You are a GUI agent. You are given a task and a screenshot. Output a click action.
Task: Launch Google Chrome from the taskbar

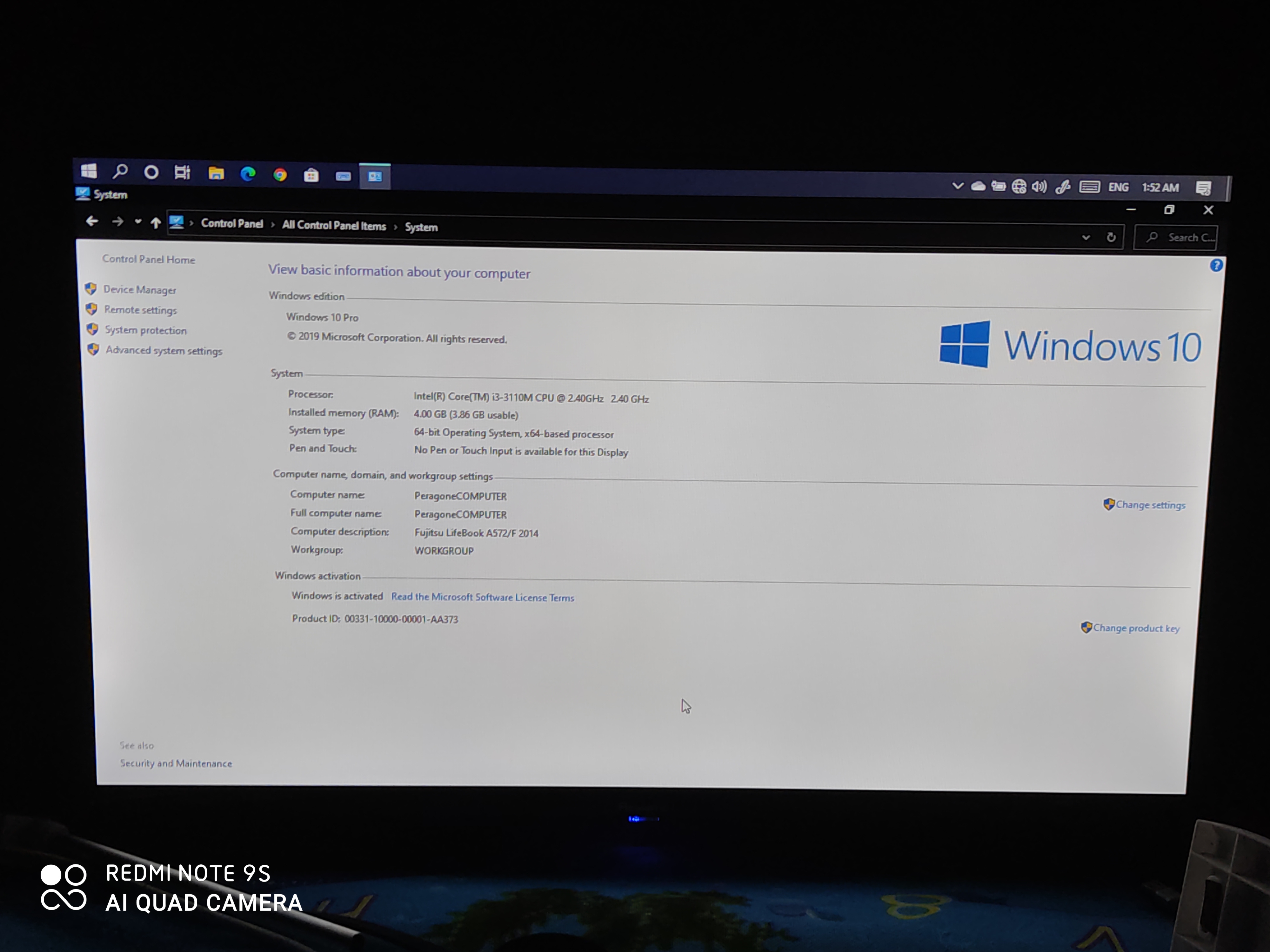coord(280,175)
